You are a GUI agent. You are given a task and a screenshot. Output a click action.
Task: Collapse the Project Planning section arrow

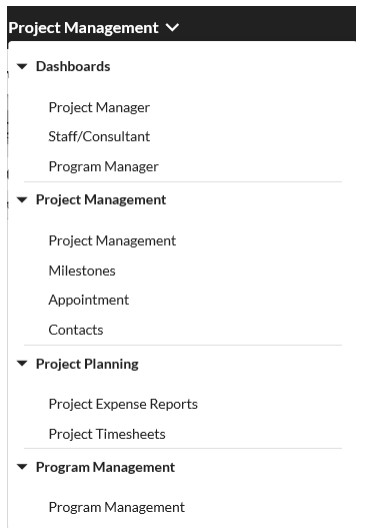22,364
